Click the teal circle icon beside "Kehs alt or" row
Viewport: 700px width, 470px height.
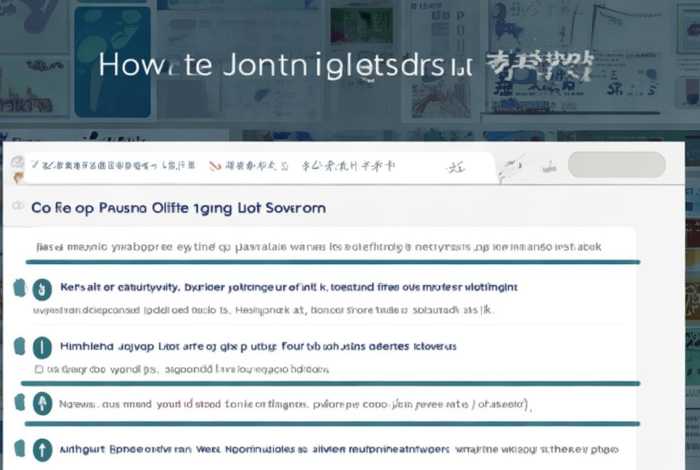pyautogui.click(x=42, y=290)
